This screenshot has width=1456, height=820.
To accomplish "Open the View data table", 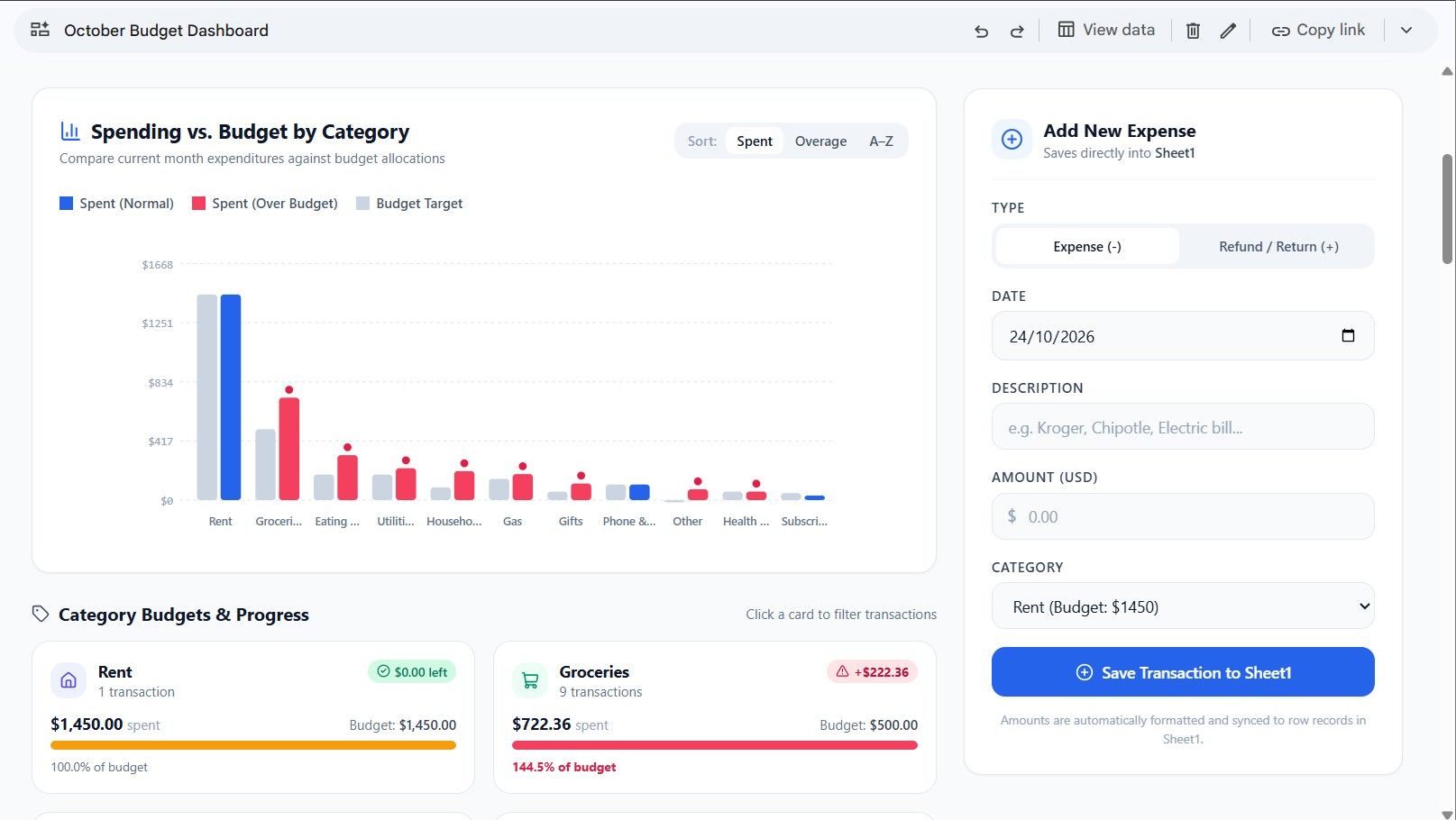I will [x=1106, y=30].
